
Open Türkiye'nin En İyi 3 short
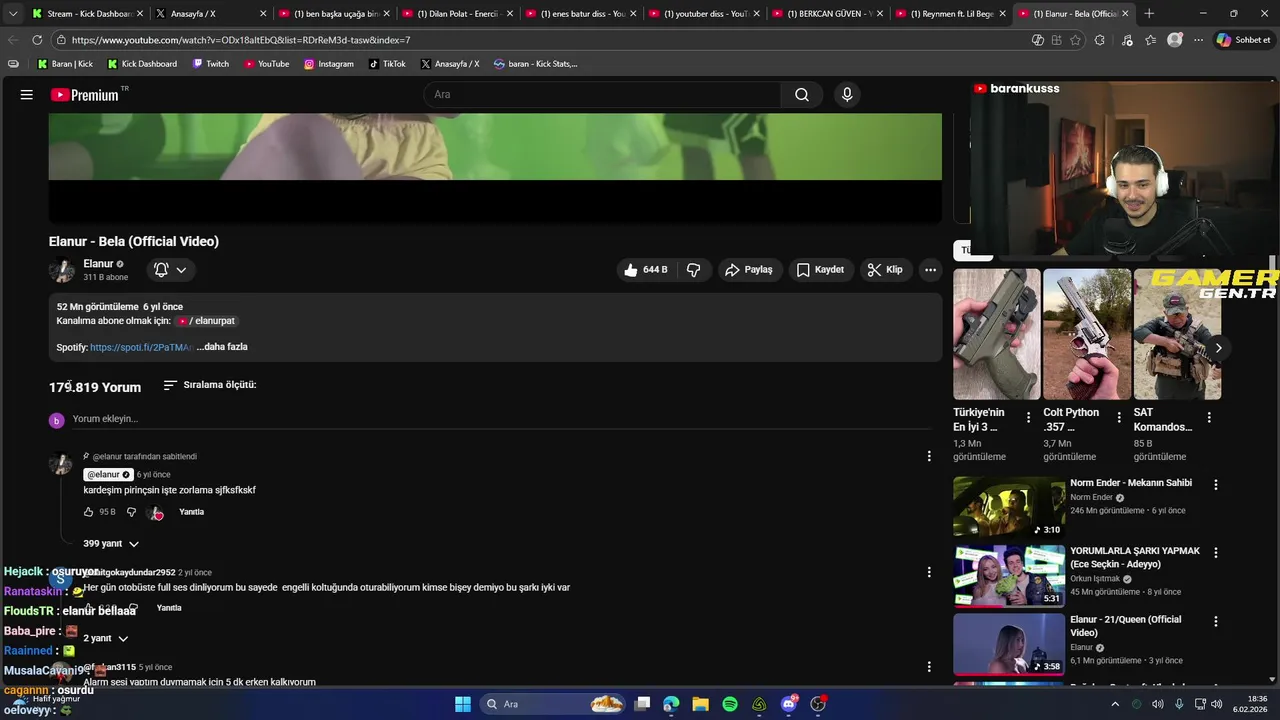point(997,334)
